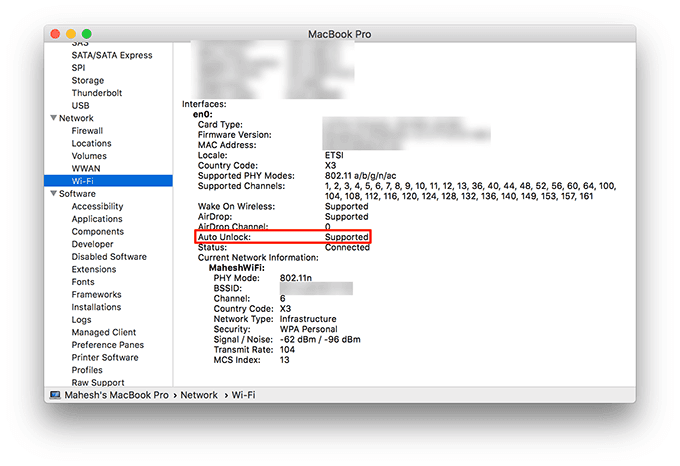Click the MacBook Pro window title

click(340, 34)
